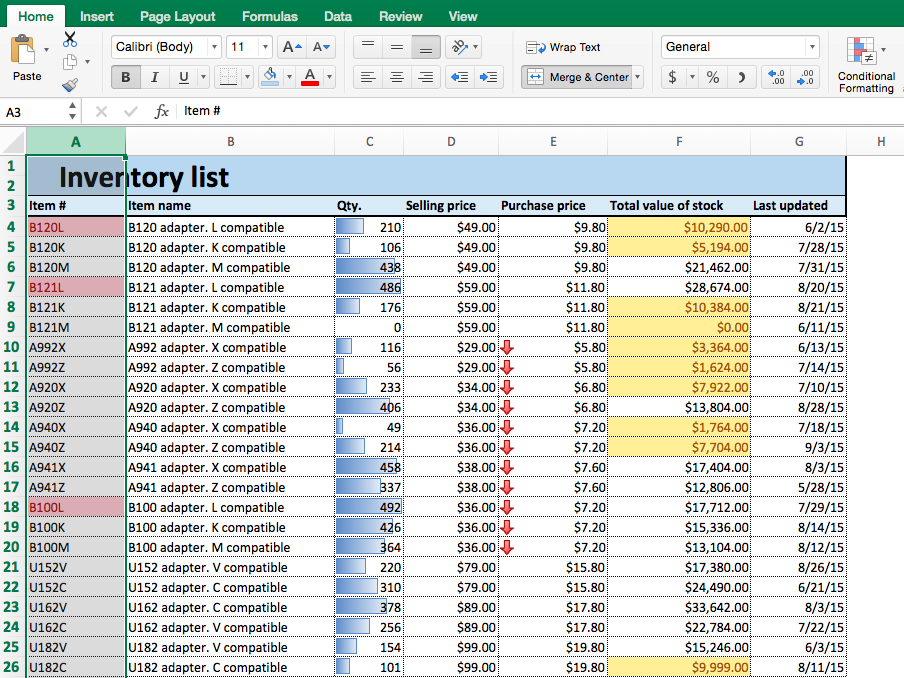Click the Cut scissors icon
The width and height of the screenshot is (904, 678).
point(70,40)
